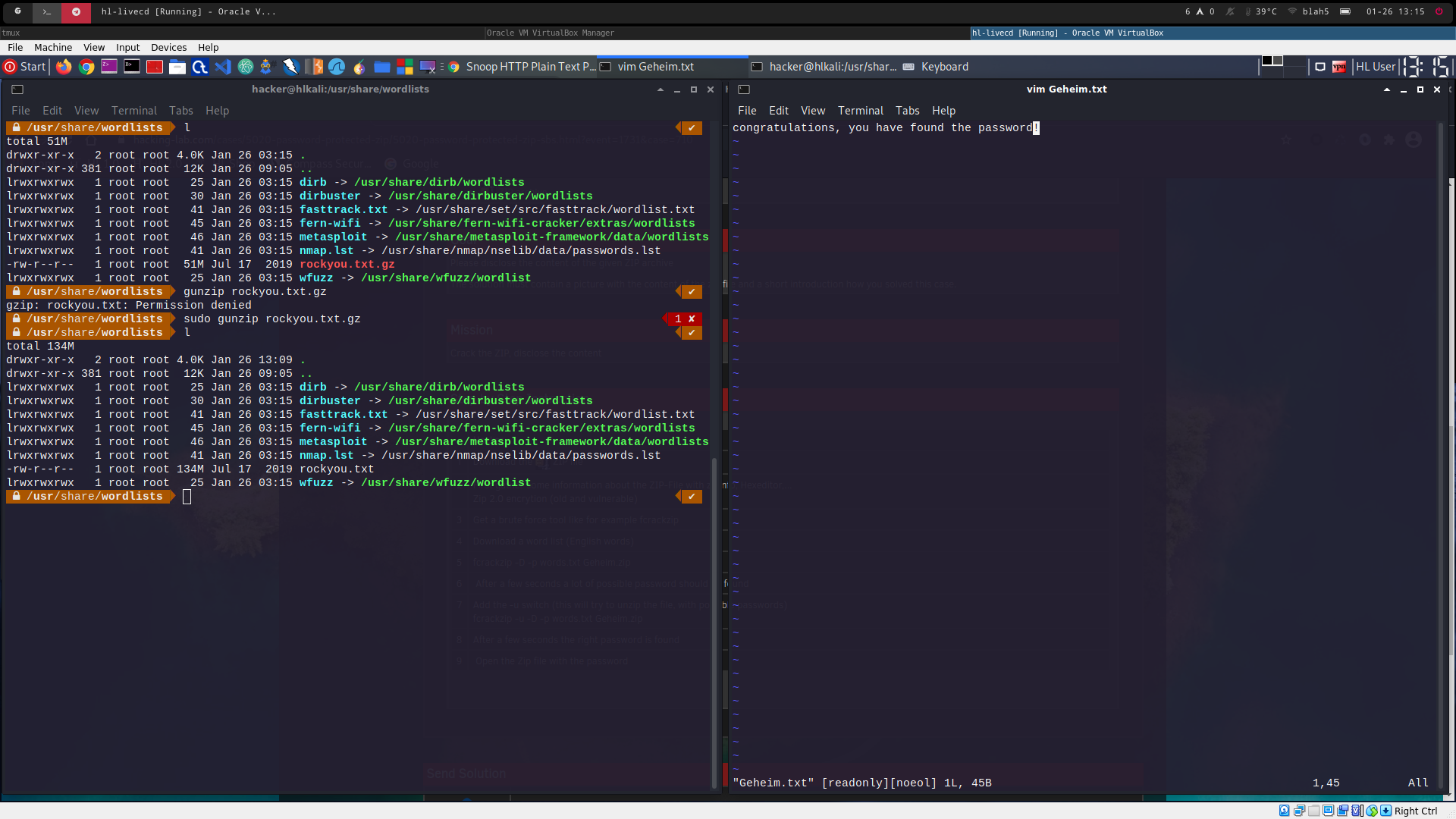Open VirtualBox Devices menu
1456x819 pixels.
[x=168, y=47]
